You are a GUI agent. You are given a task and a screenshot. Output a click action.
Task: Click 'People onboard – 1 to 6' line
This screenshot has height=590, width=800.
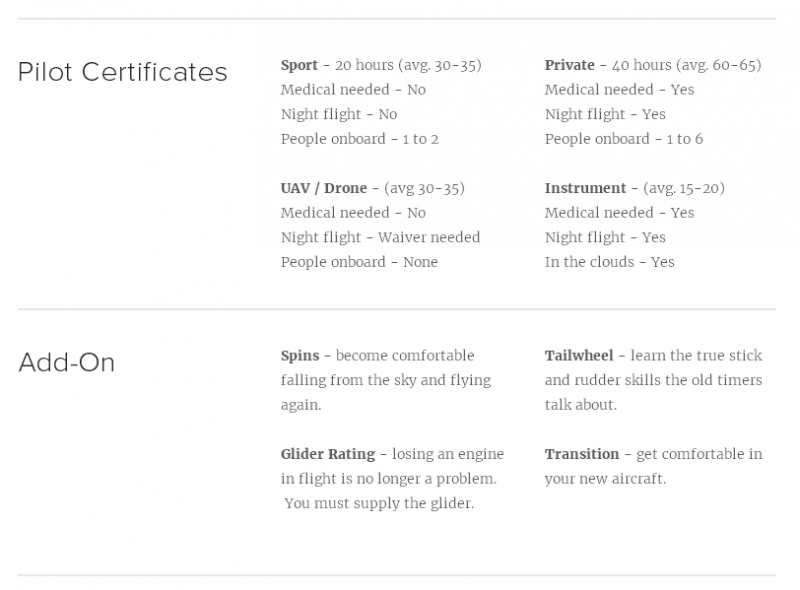point(623,139)
